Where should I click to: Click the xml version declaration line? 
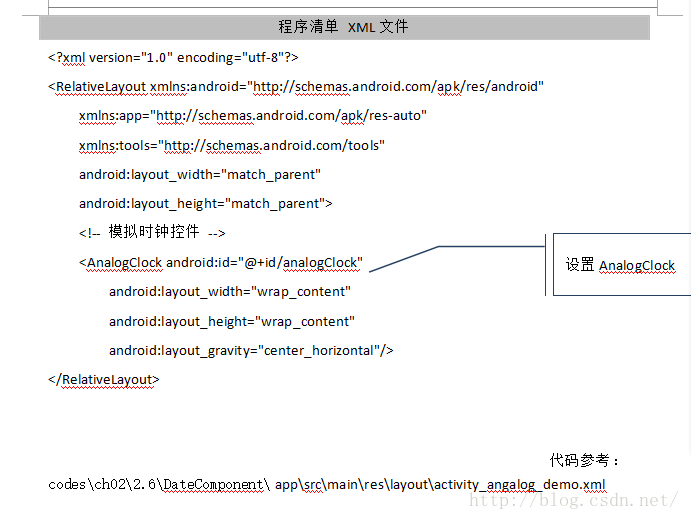[173, 58]
